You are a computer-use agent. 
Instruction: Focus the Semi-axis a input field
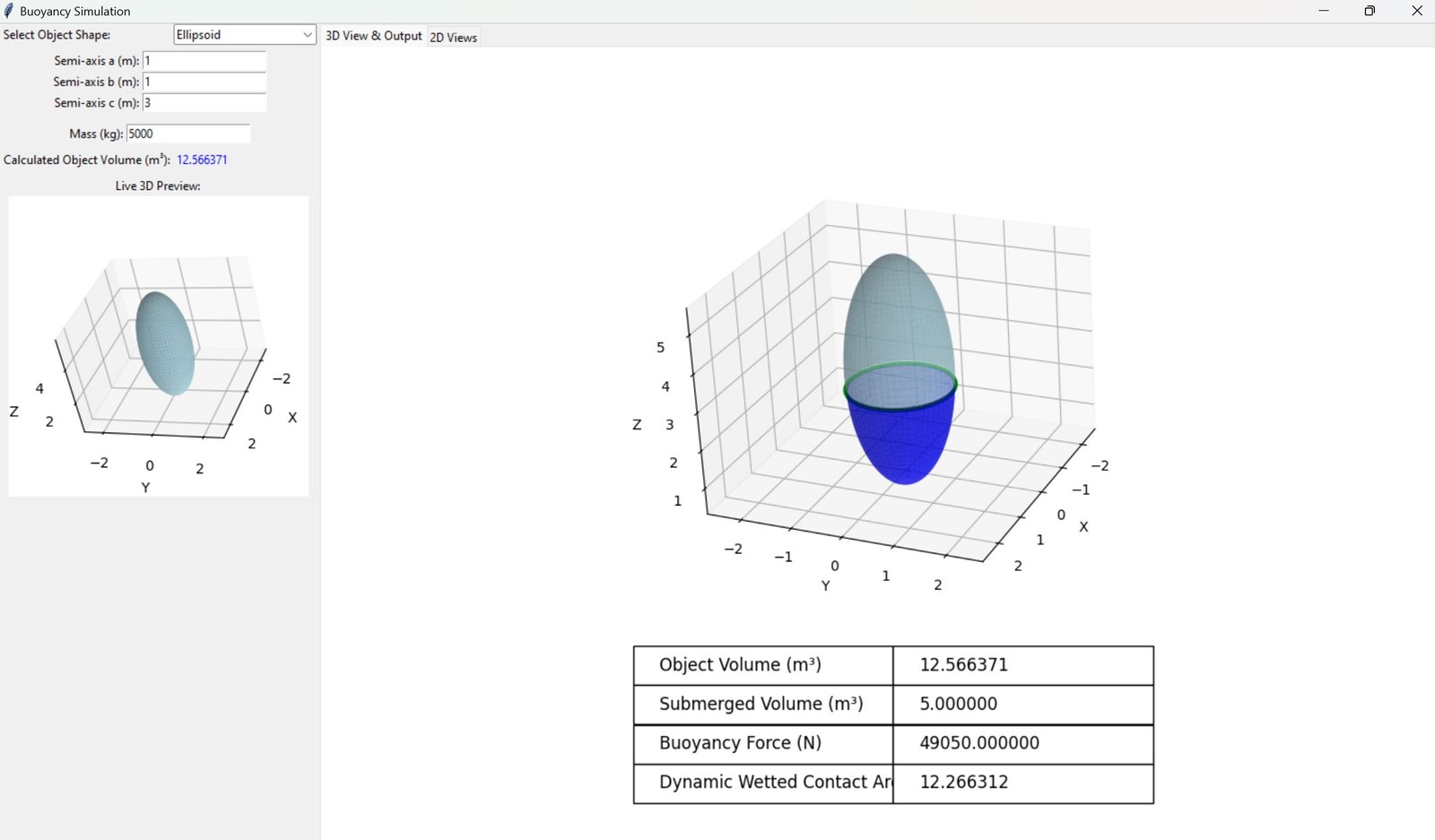coord(204,61)
